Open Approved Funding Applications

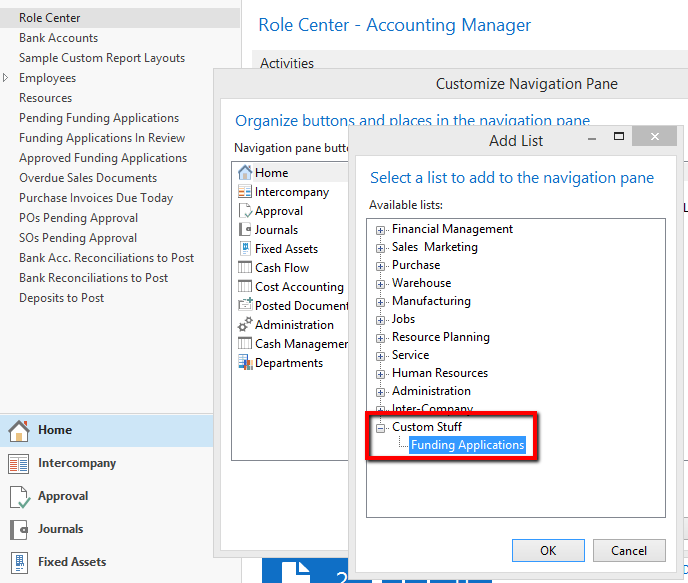[103, 158]
